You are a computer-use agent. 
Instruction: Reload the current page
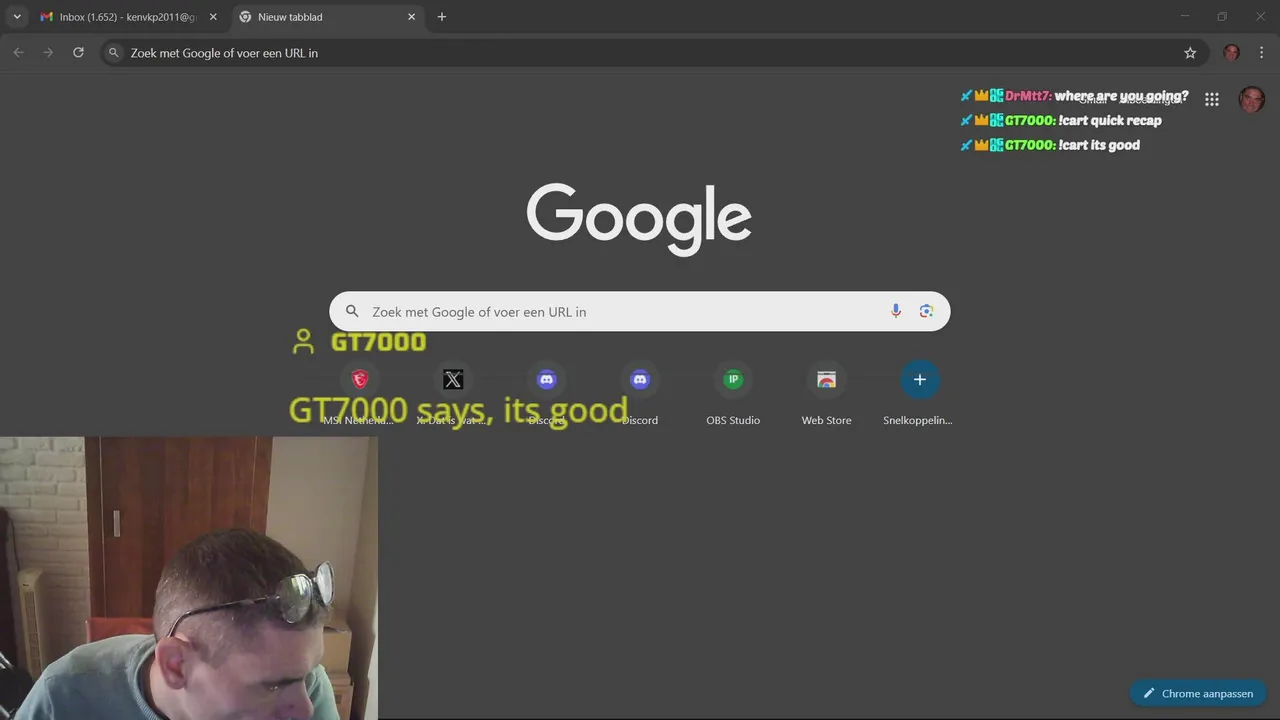[78, 53]
